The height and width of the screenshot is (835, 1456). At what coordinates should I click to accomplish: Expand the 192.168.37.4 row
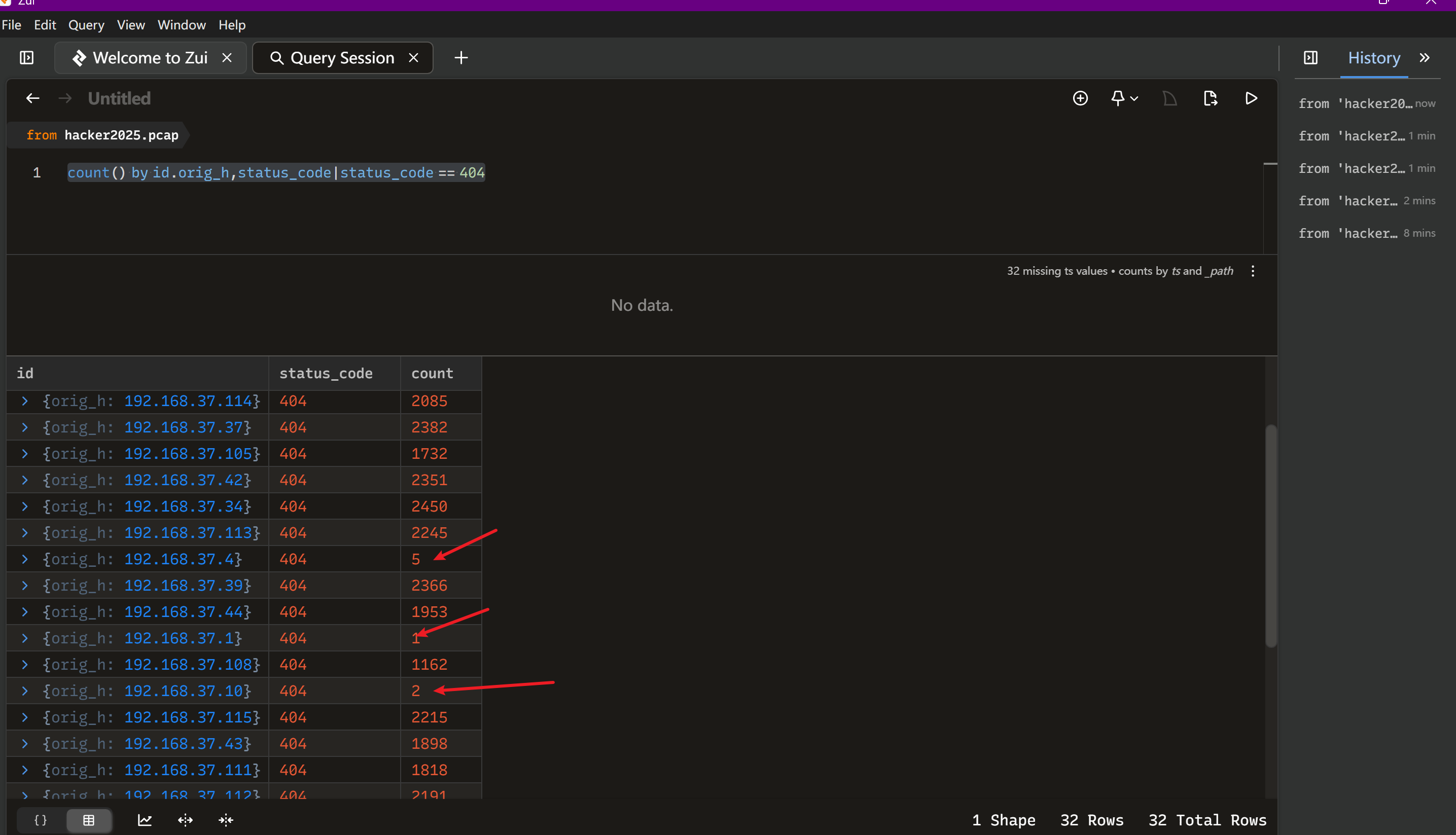(x=25, y=559)
